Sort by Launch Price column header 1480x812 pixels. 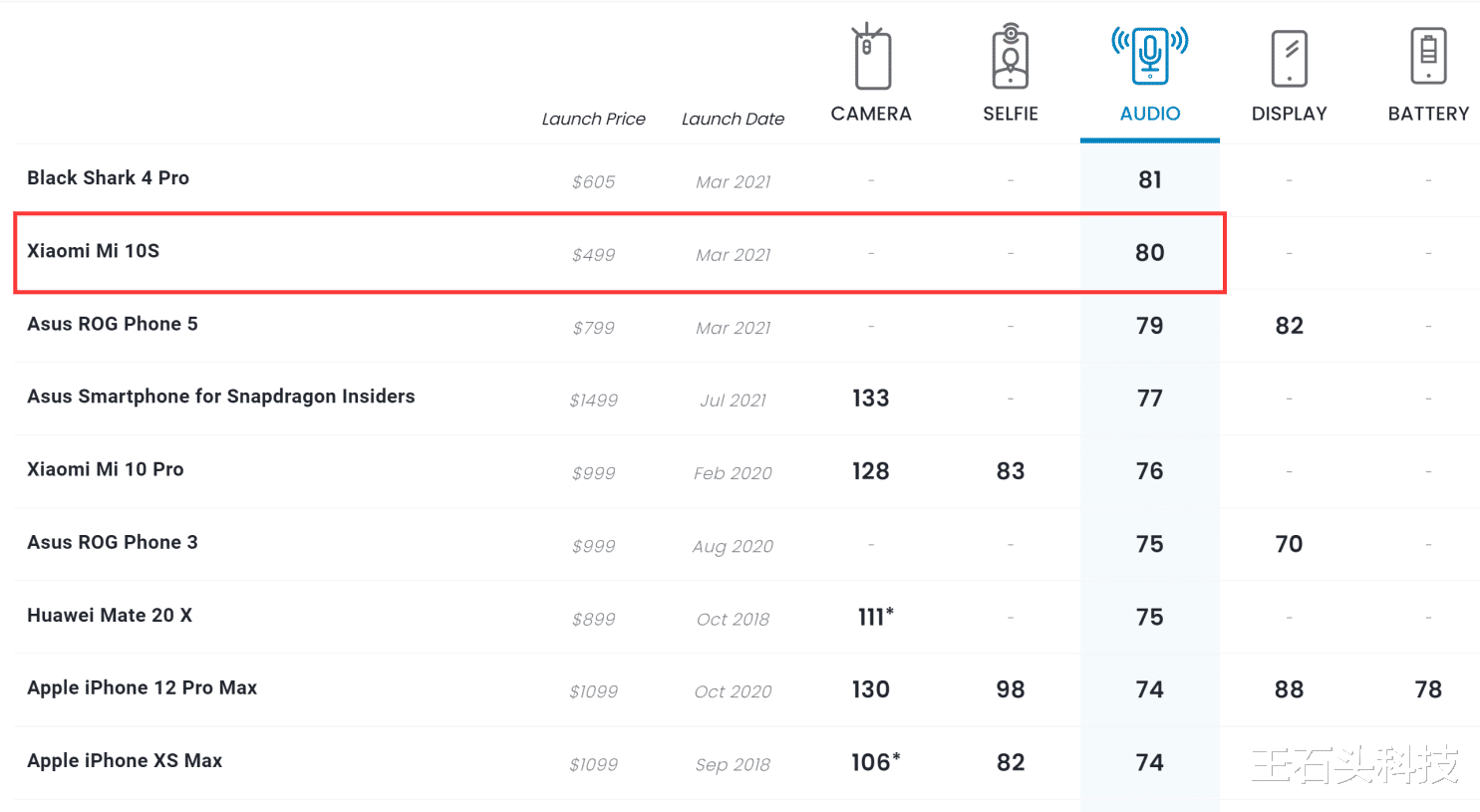[593, 119]
